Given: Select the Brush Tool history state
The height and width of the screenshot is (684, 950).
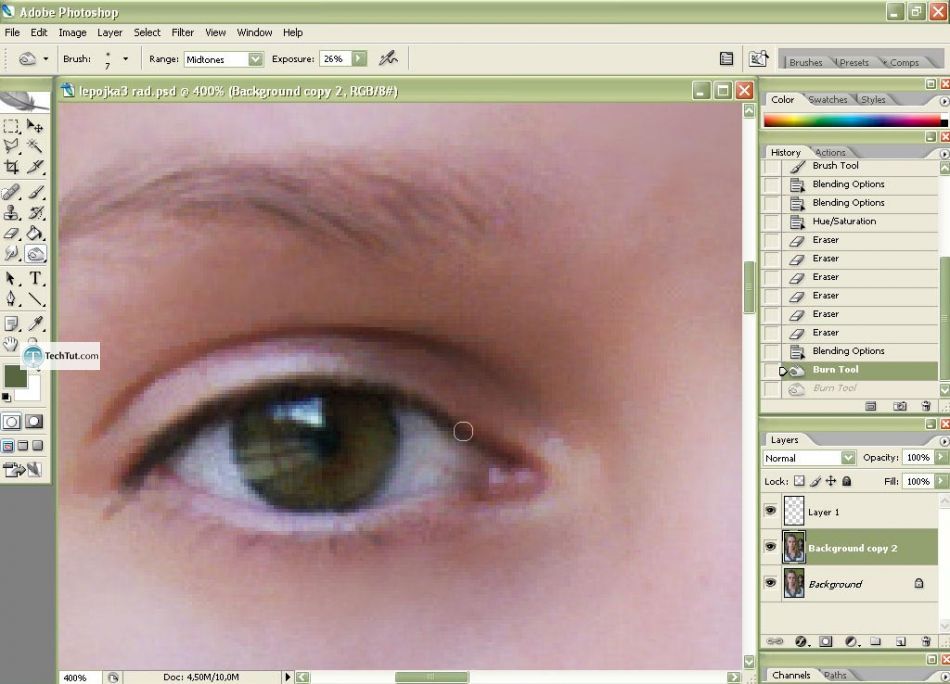Looking at the screenshot, I should click(x=849, y=166).
